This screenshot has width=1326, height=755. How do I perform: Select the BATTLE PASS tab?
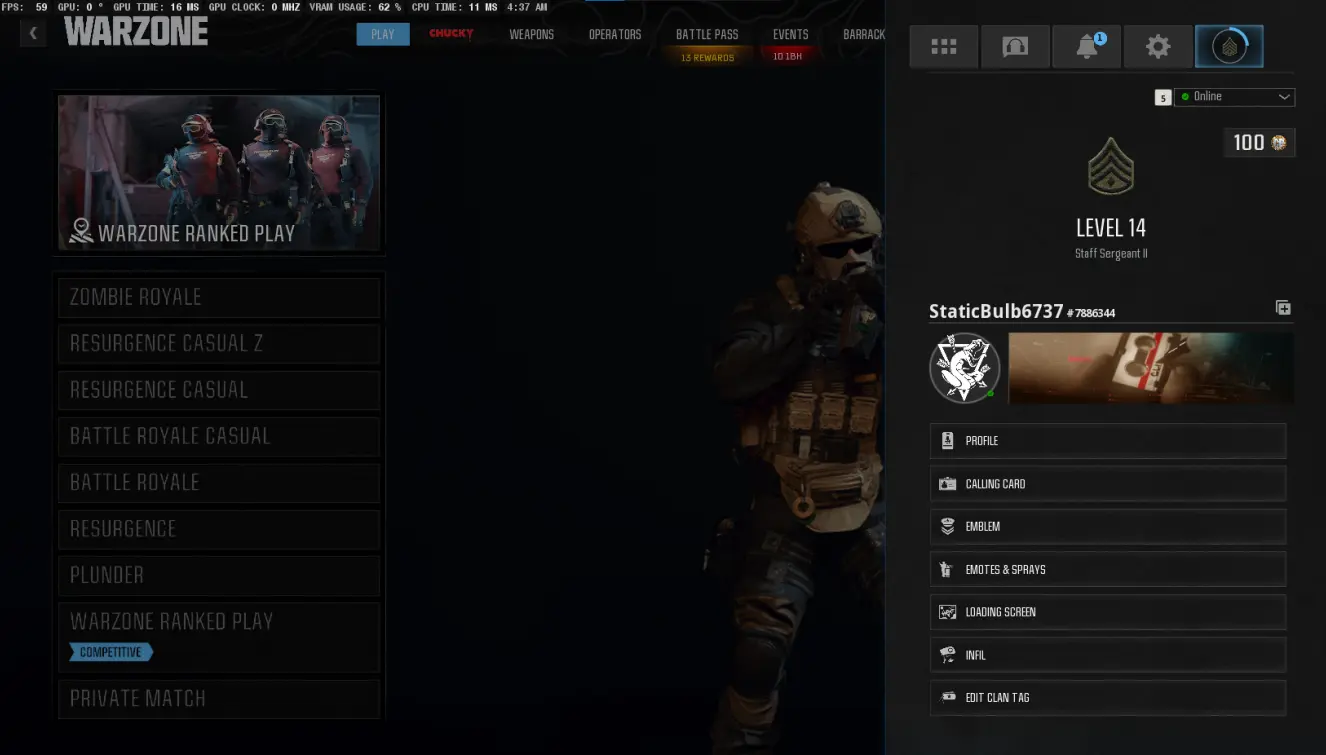[x=707, y=34]
